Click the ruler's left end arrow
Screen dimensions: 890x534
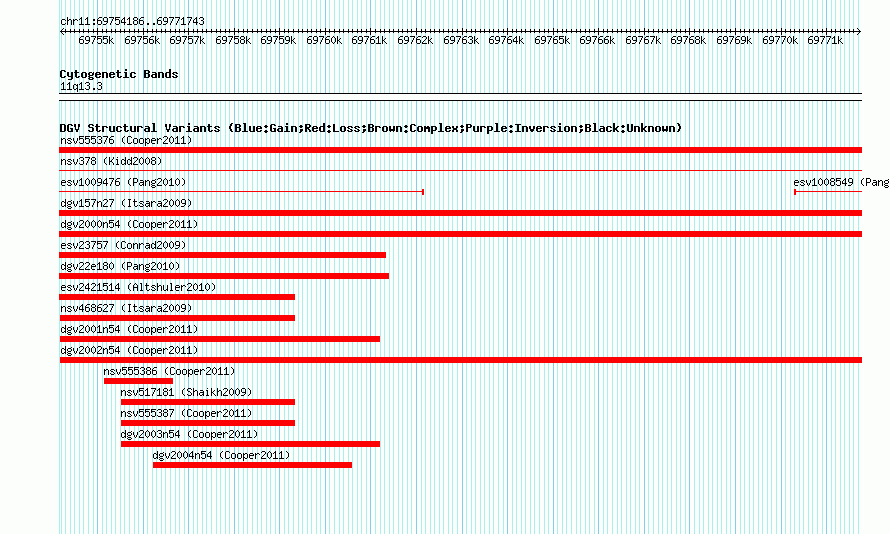[62, 32]
